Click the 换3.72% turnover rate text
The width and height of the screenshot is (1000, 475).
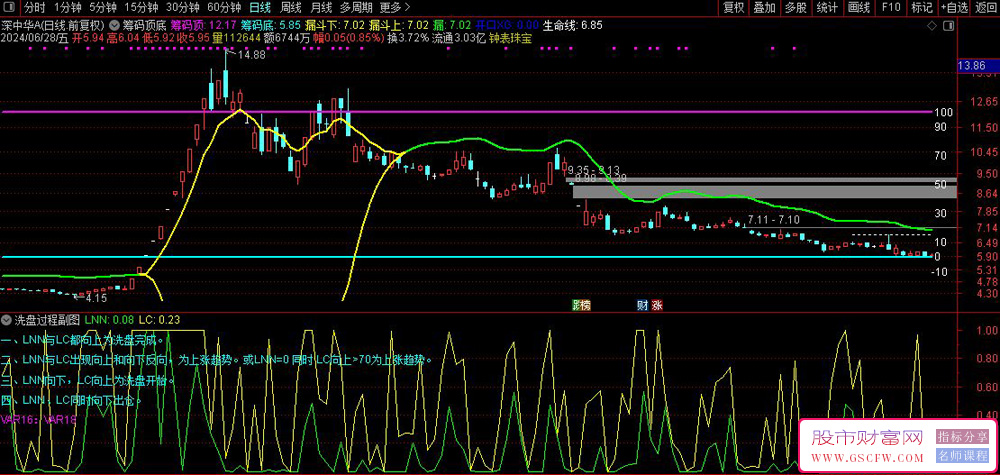pyautogui.click(x=408, y=38)
